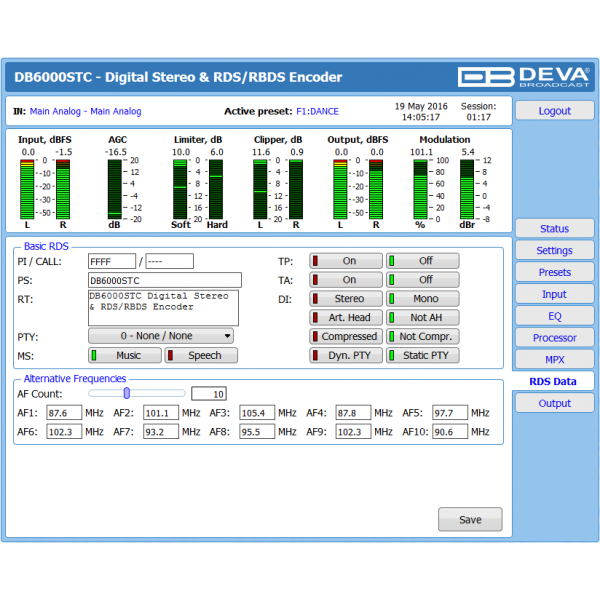600x600 pixels.
Task: Click the DEVA Broadcast logo
Action: click(524, 77)
